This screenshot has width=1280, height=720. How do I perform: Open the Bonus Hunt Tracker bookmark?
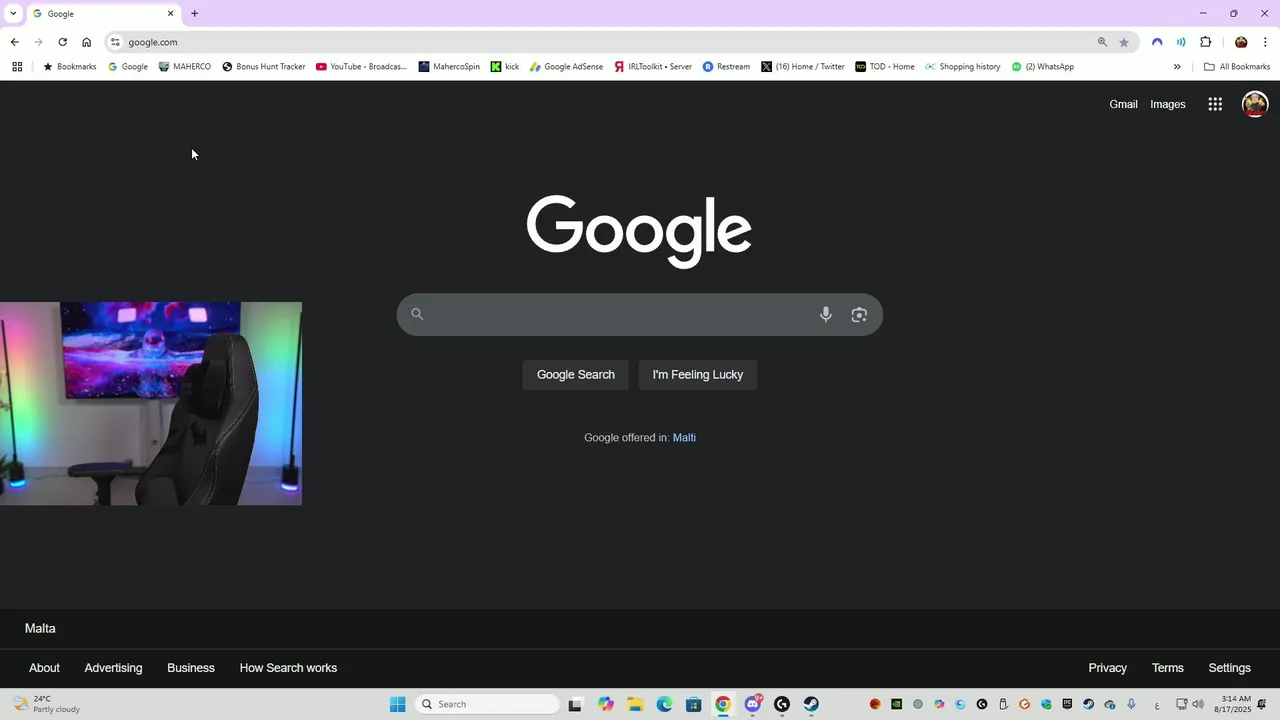[x=264, y=67]
